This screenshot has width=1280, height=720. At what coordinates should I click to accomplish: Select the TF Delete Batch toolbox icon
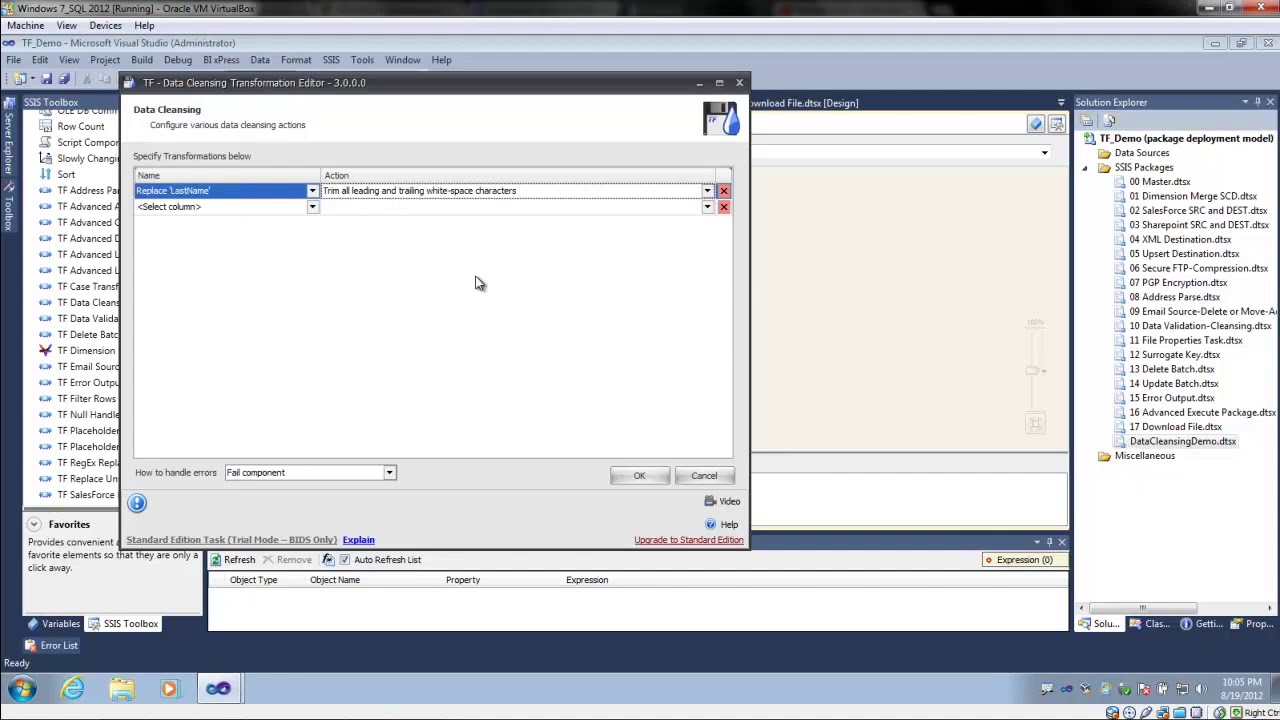click(45, 334)
